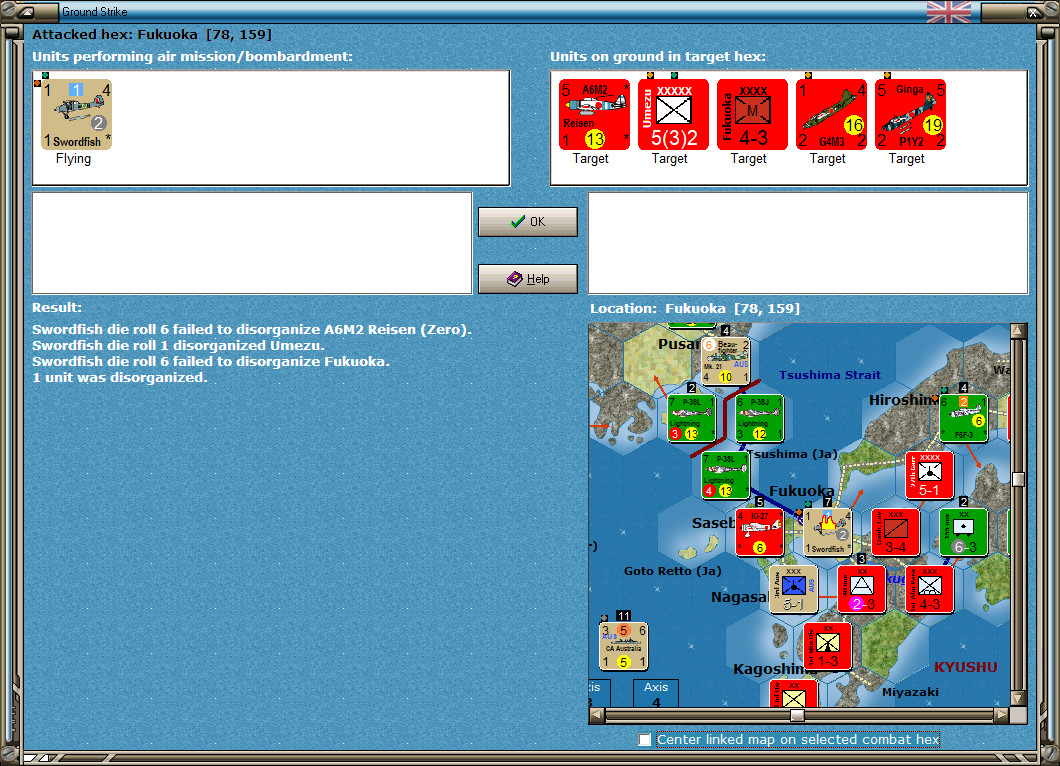1060x766 pixels.
Task: Click the OK button
Action: (x=528, y=222)
